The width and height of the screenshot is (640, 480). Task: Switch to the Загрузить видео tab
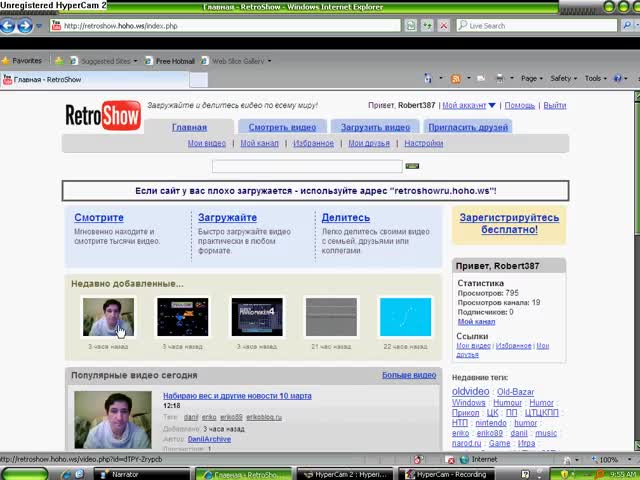point(375,127)
